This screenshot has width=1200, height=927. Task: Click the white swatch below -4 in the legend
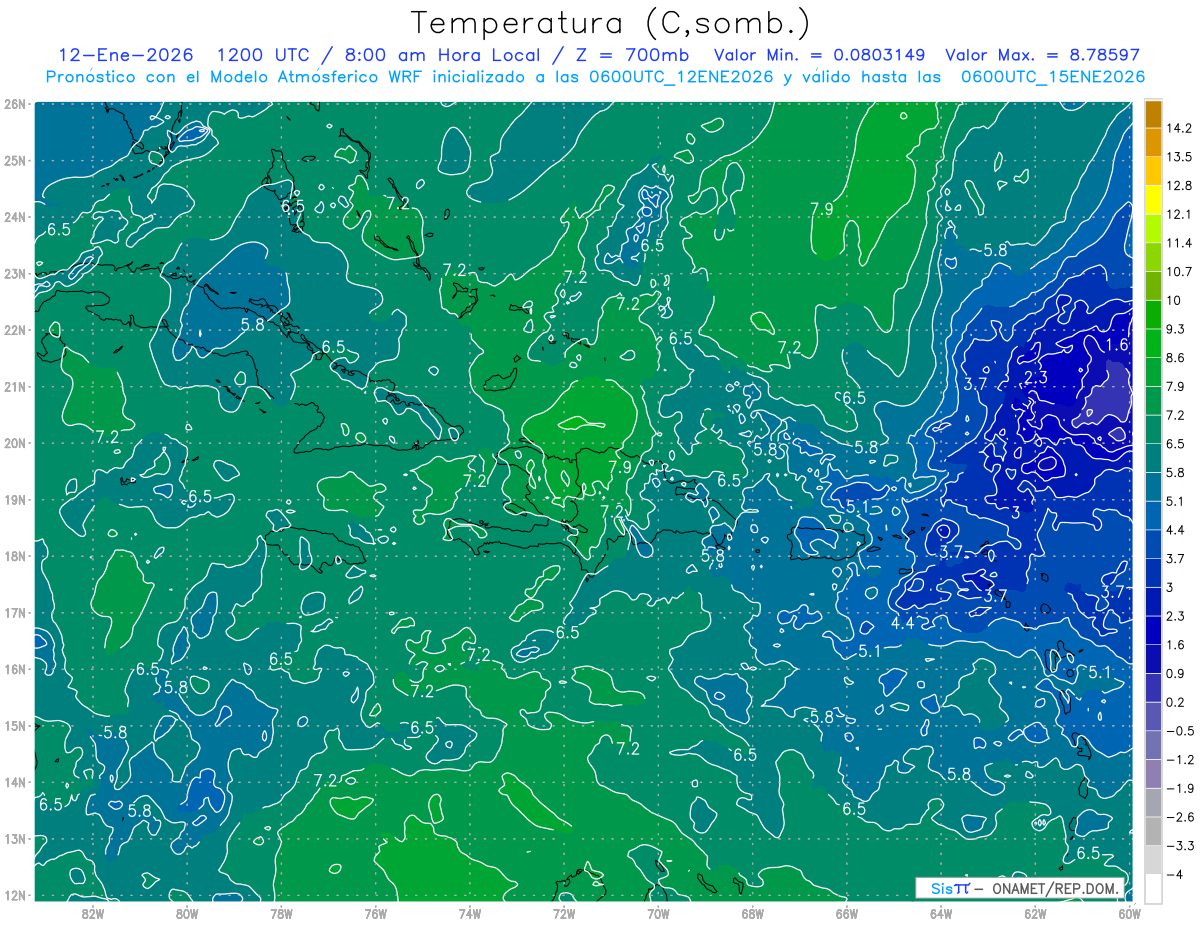click(1153, 888)
